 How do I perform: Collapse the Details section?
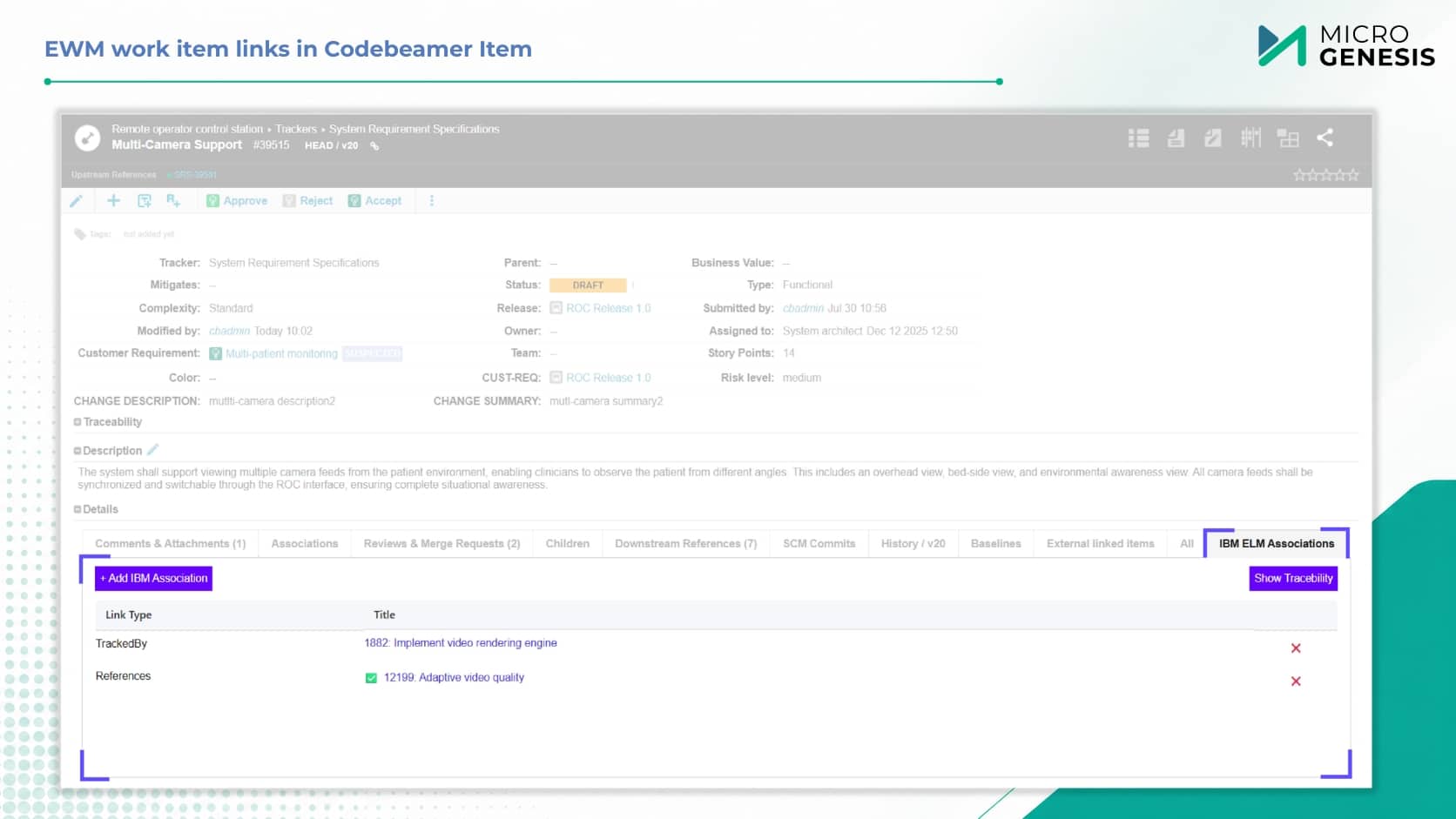coord(78,509)
